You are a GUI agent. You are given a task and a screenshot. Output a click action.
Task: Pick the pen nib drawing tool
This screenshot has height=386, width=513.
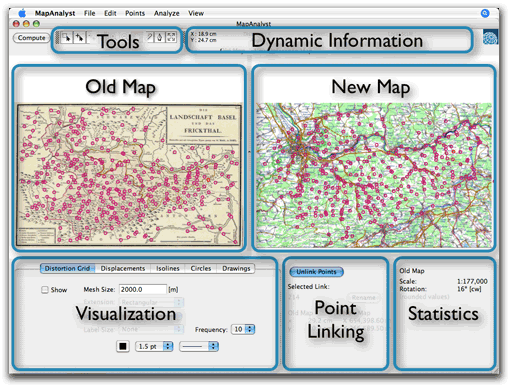pyautogui.click(x=160, y=37)
